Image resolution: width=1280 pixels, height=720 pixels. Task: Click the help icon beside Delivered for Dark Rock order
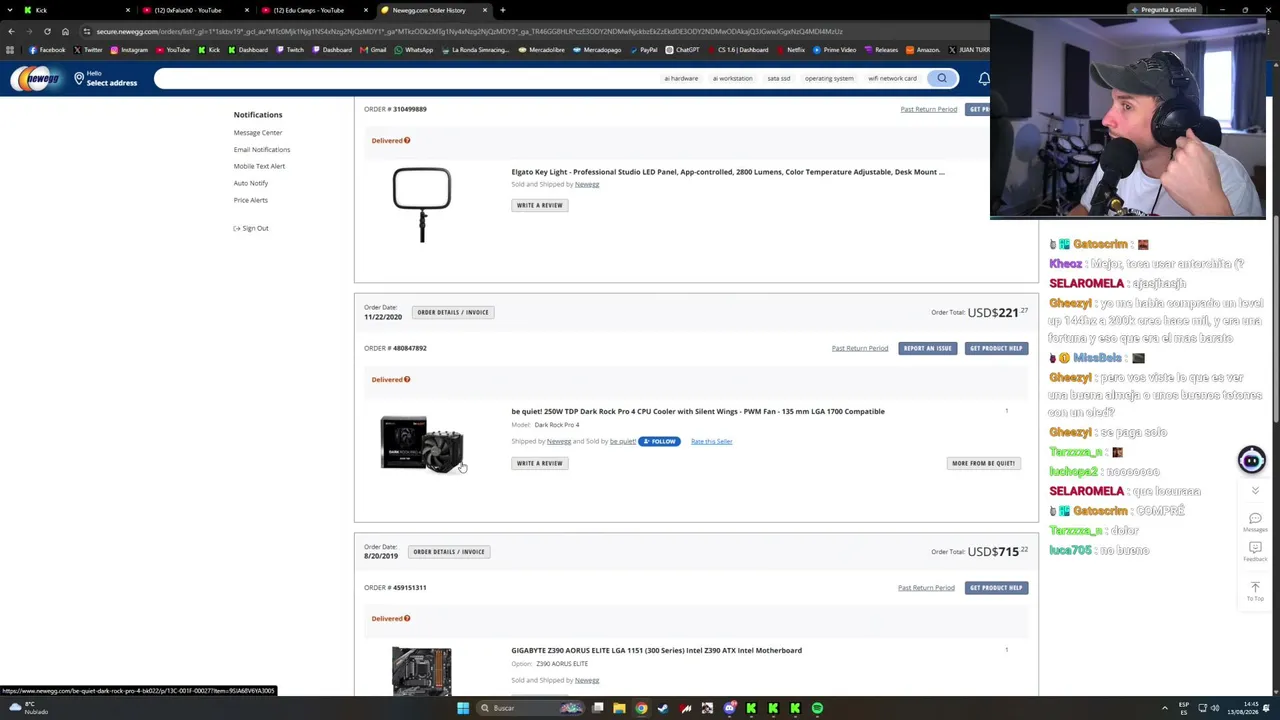point(407,379)
